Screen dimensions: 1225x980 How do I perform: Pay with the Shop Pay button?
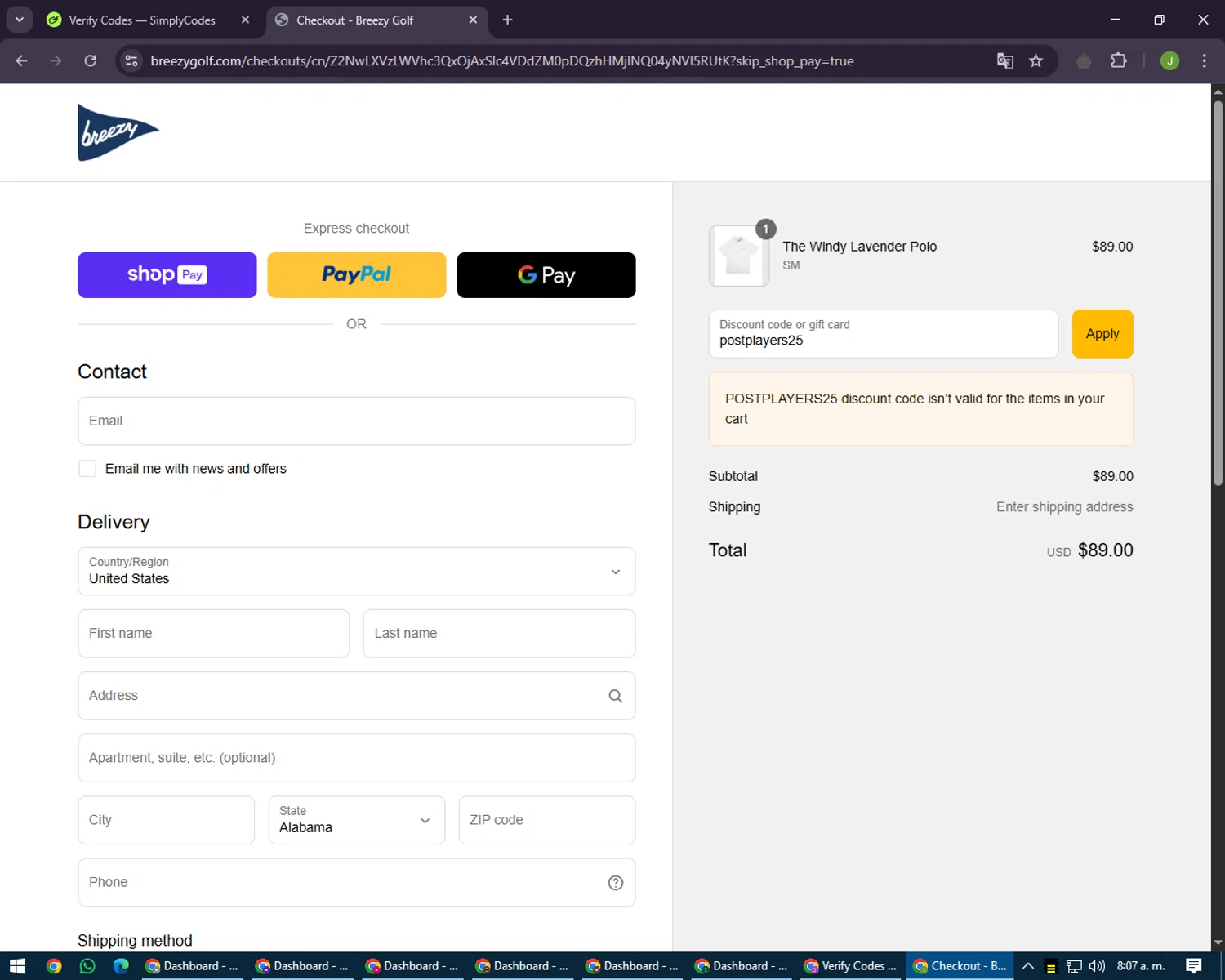click(x=167, y=275)
